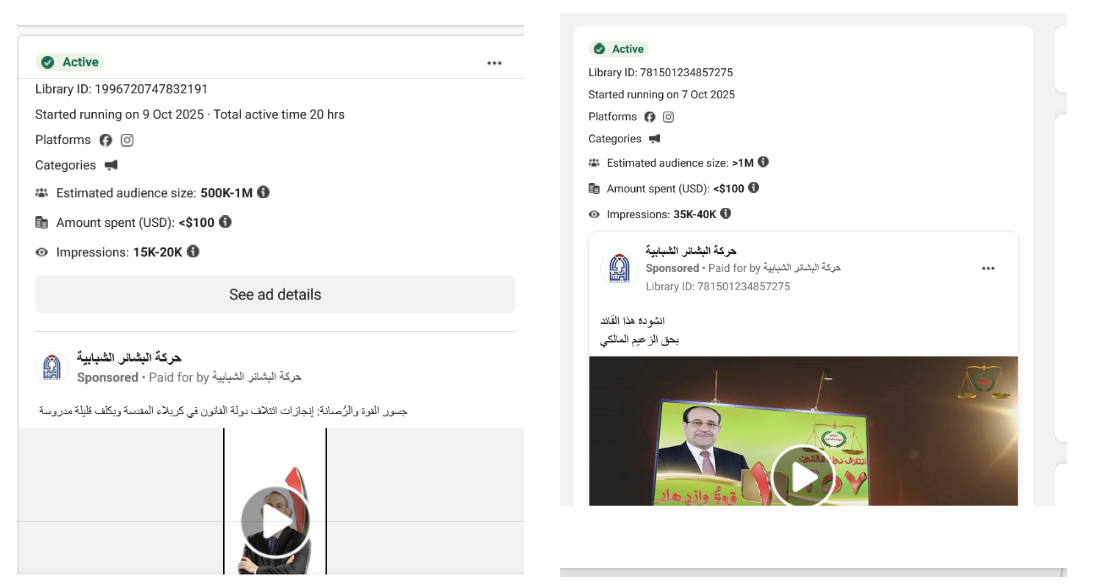The width and height of the screenshot is (1099, 585).
Task: Play the left ad video
Action: [x=275, y=522]
